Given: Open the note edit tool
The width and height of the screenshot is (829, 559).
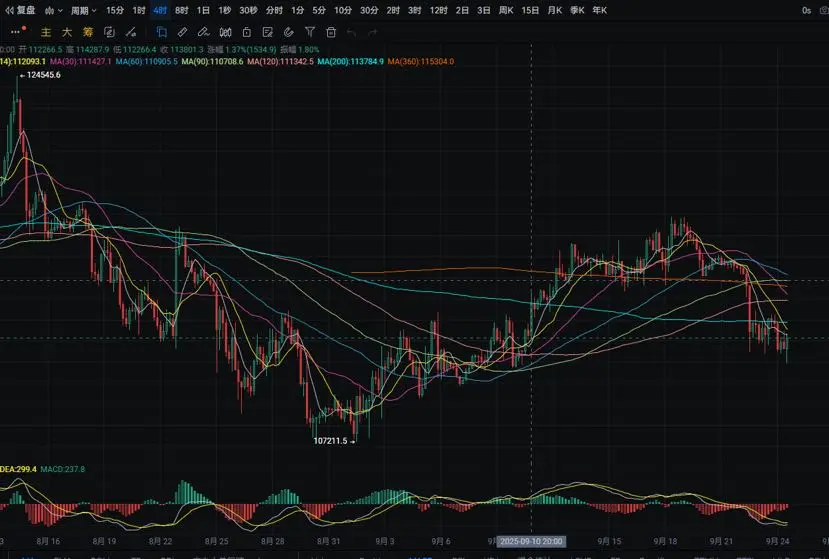Looking at the screenshot, I should click(268, 32).
